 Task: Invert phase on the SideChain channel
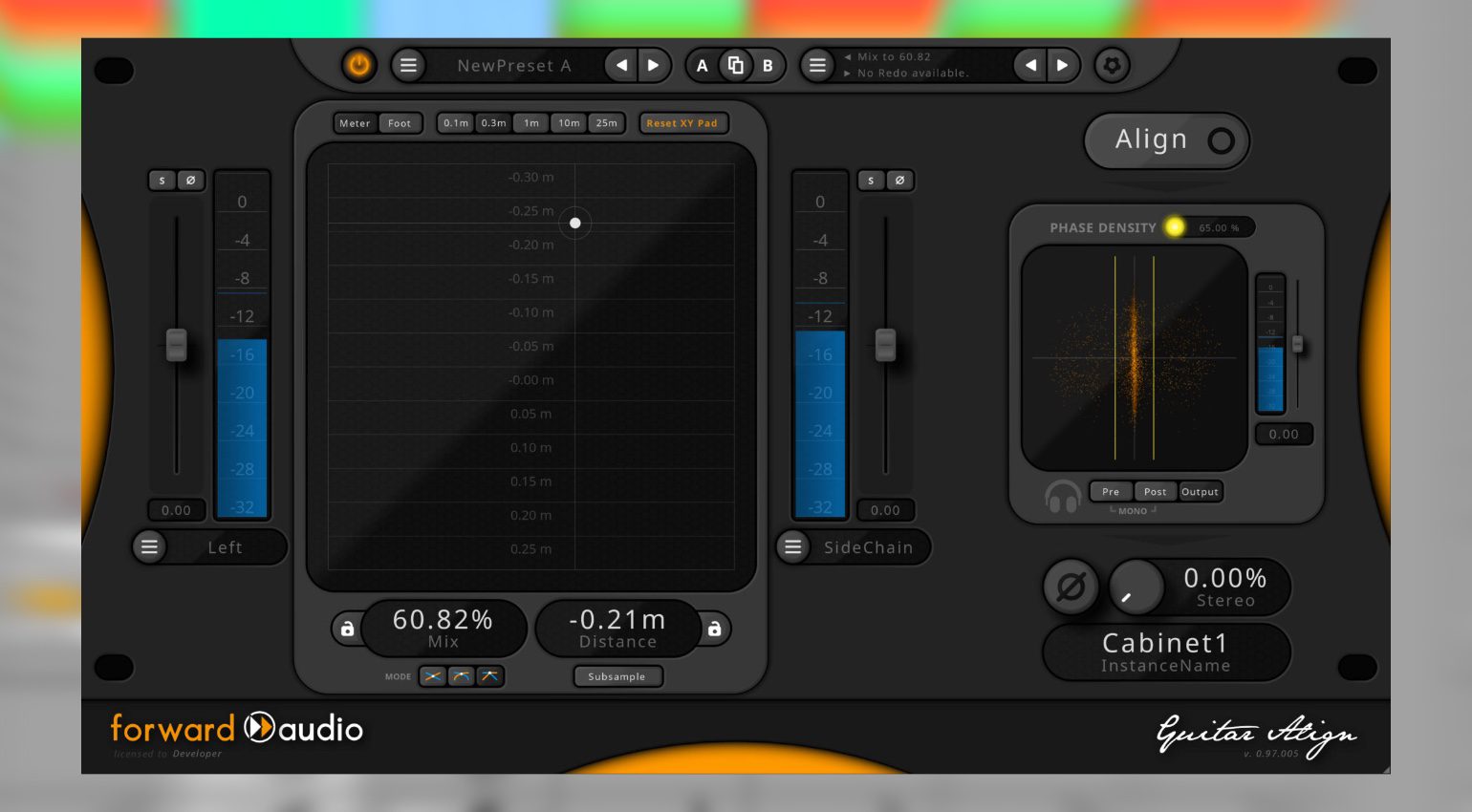click(x=899, y=180)
